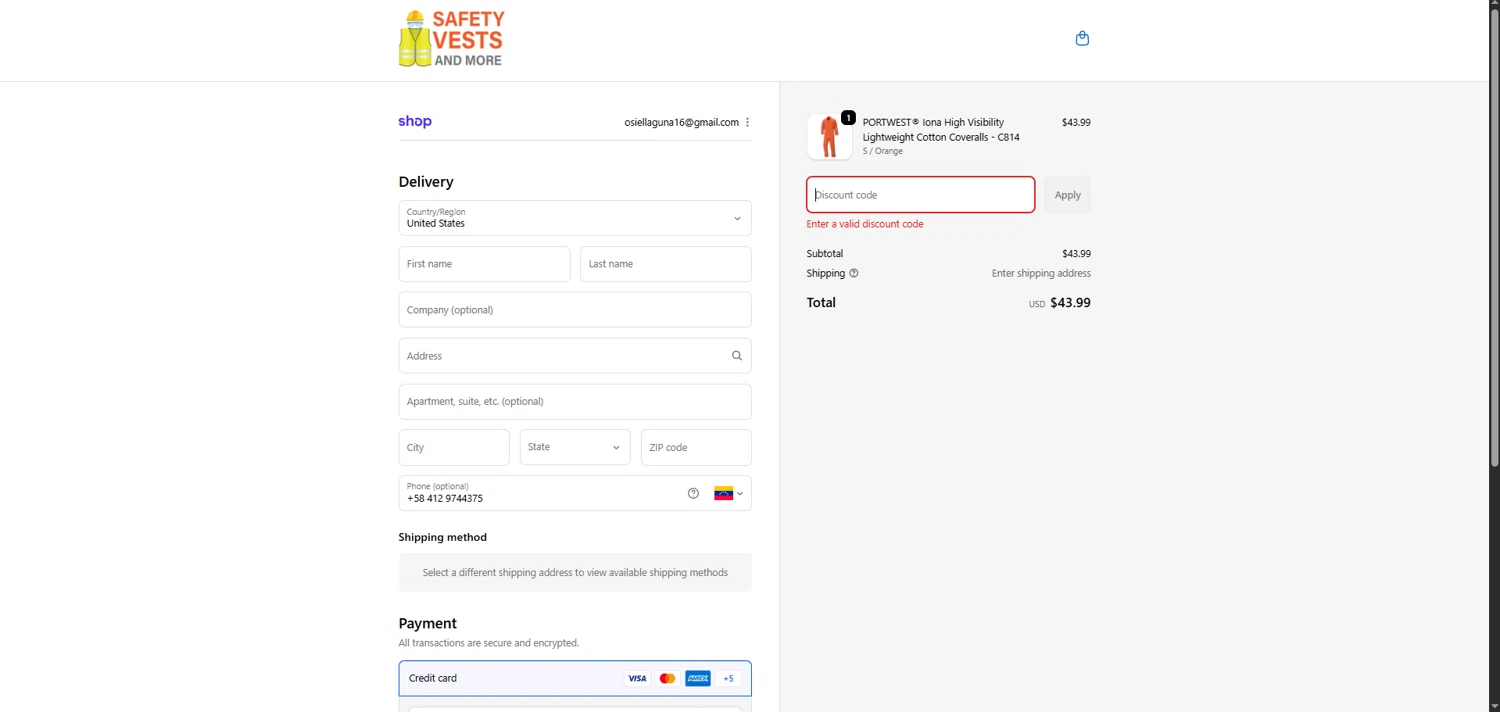Show the +5 more card types

coord(728,678)
